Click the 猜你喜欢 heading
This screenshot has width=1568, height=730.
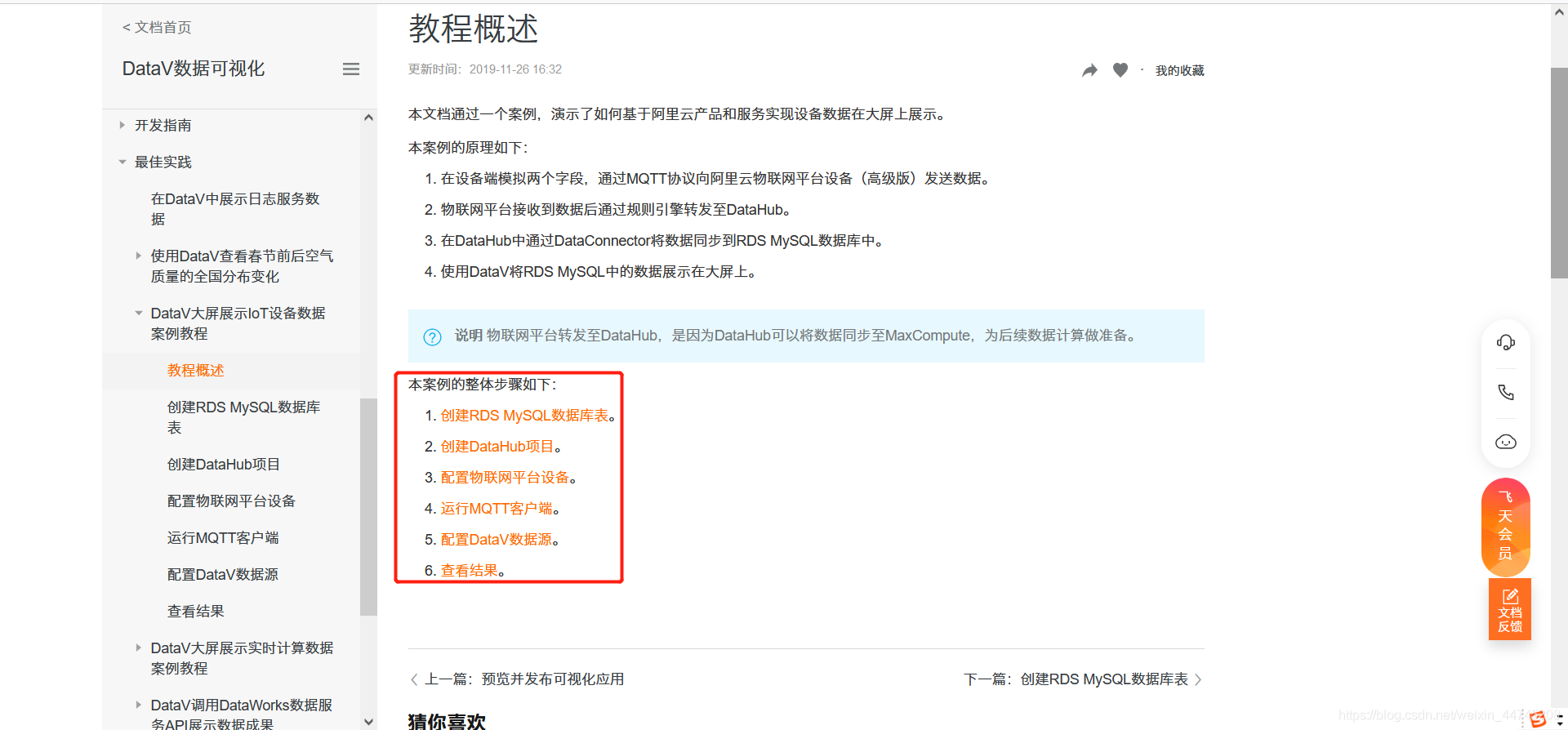tap(447, 721)
